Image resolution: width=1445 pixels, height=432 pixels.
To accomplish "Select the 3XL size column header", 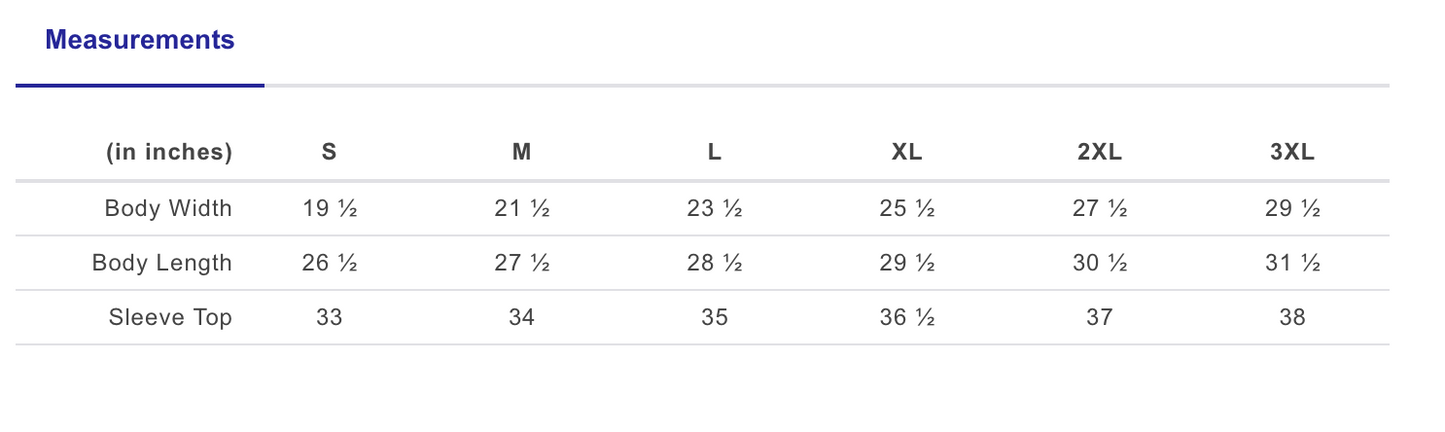I will pyautogui.click(x=1292, y=152).
